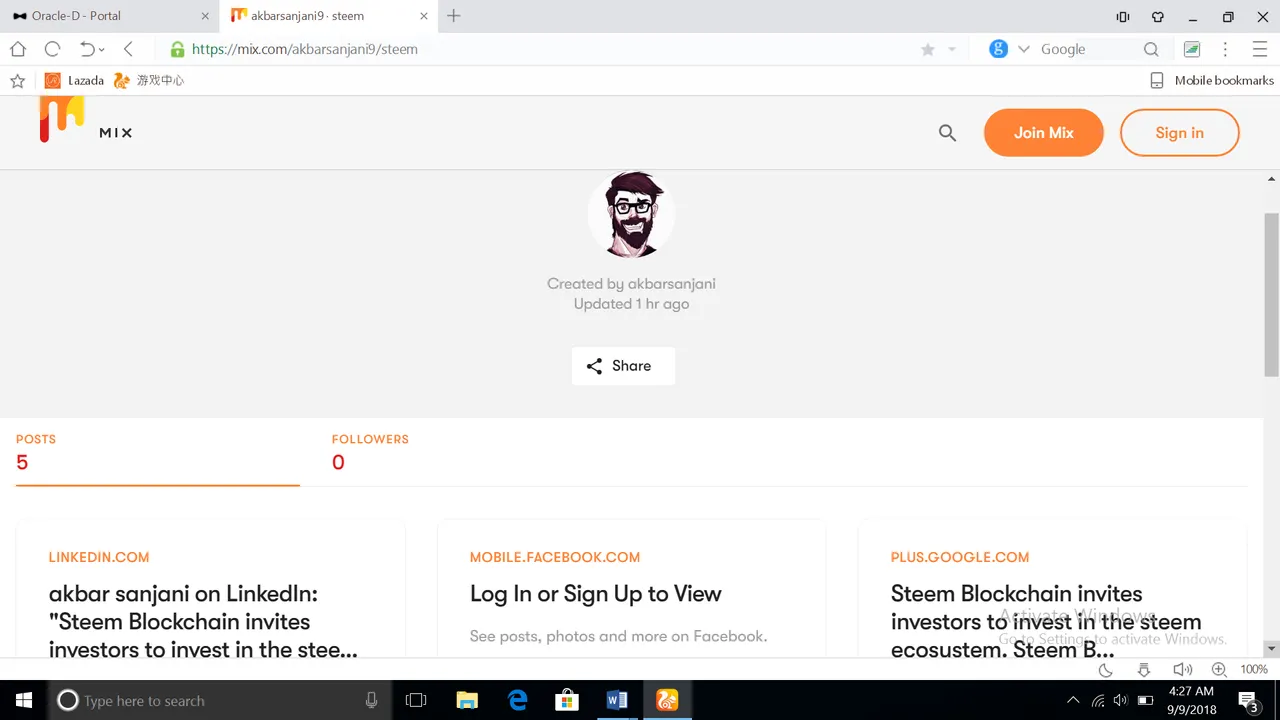This screenshot has height=720, width=1280.
Task: Click the Type here to search box
Action: click(219, 700)
